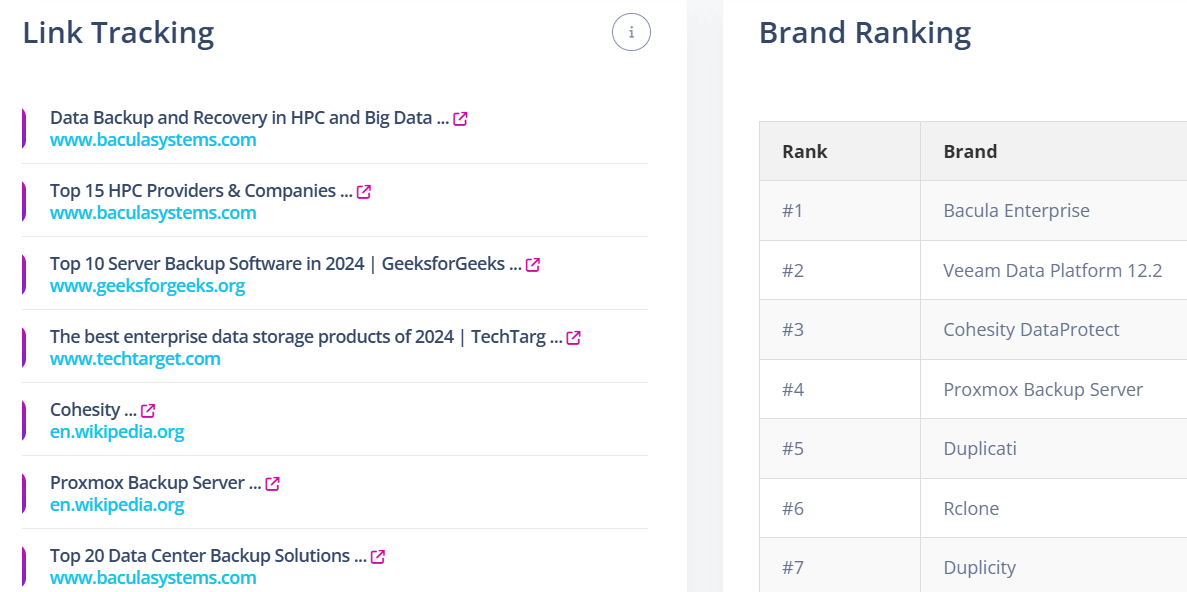Visit www.techtarget.com link
This screenshot has width=1187, height=592.
[136, 359]
